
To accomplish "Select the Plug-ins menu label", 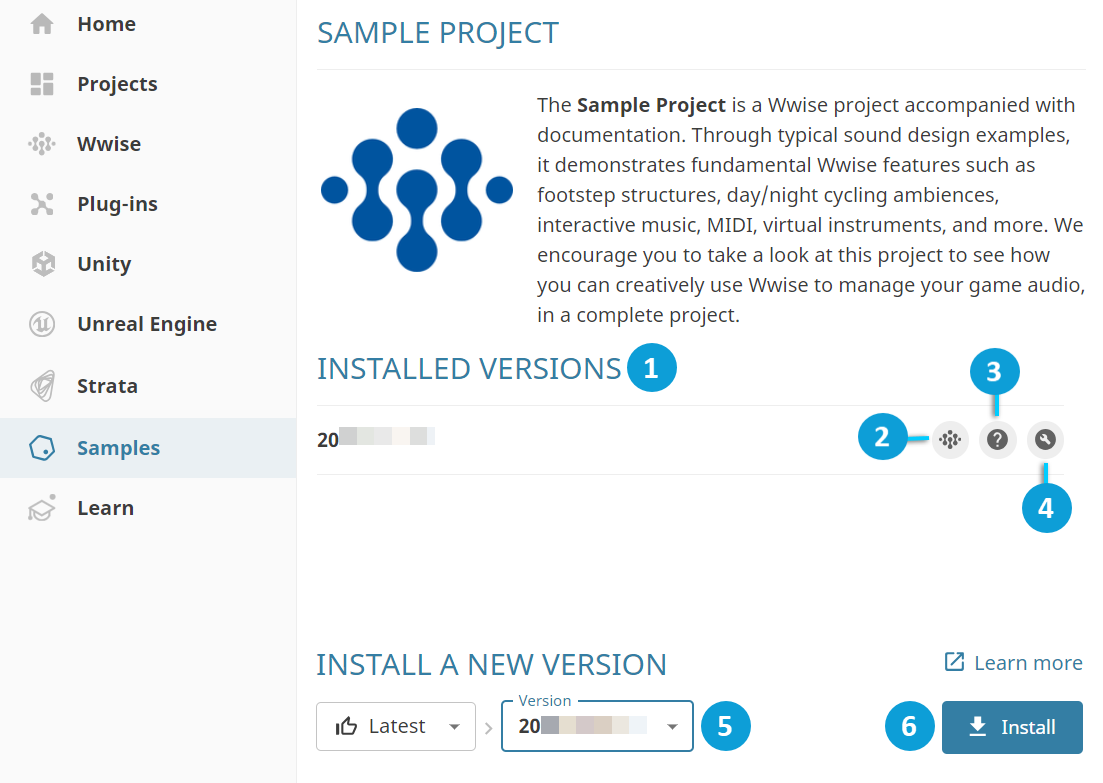I will point(117,204).
